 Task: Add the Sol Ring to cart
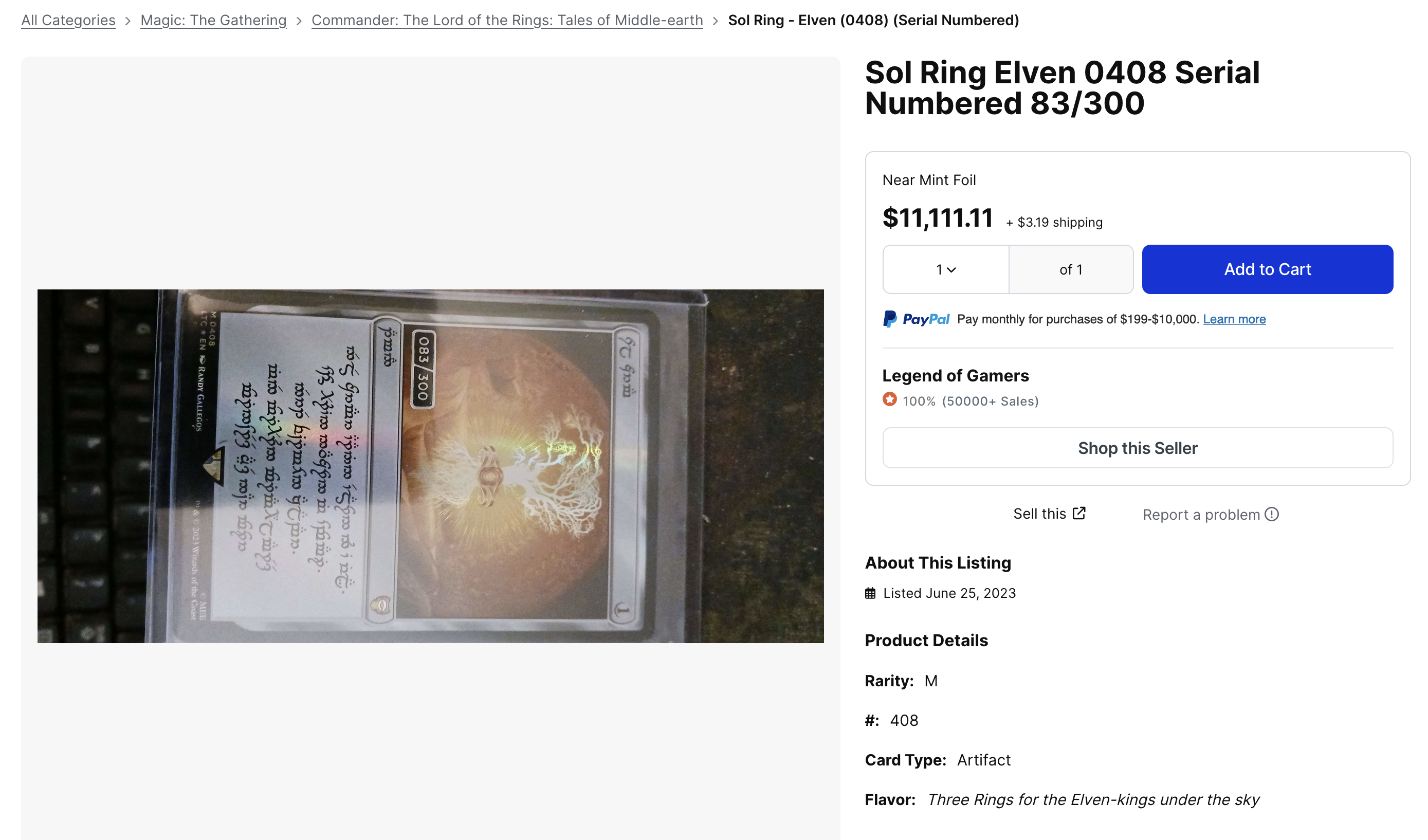pyautogui.click(x=1268, y=270)
